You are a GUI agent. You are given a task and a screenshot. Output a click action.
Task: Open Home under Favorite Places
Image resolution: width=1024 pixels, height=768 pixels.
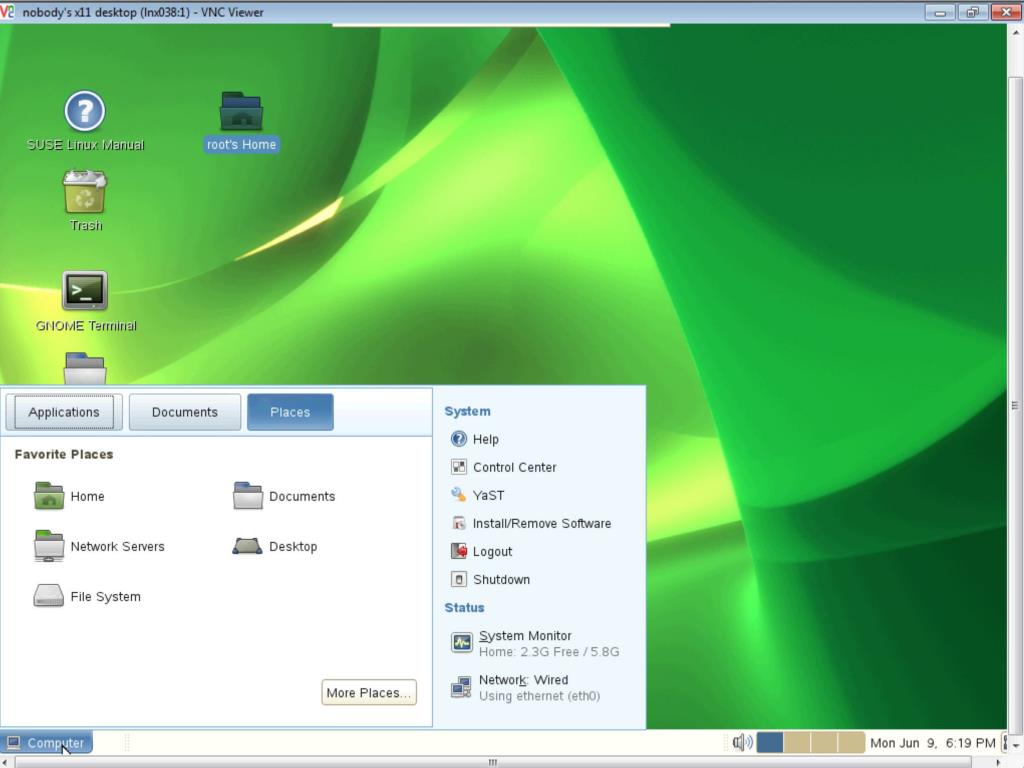click(69, 496)
